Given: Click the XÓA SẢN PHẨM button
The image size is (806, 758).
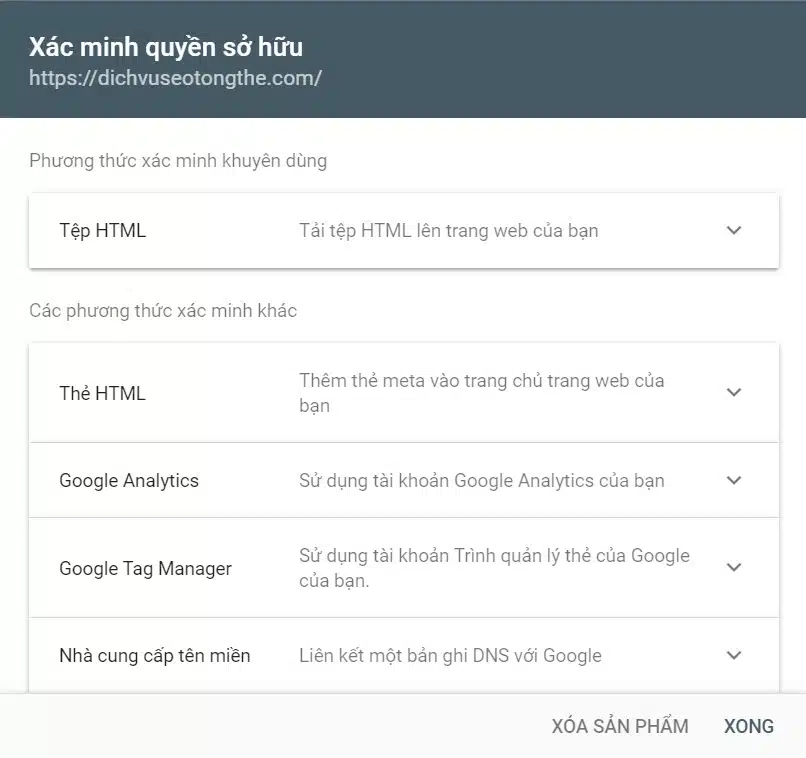Looking at the screenshot, I should point(620,726).
